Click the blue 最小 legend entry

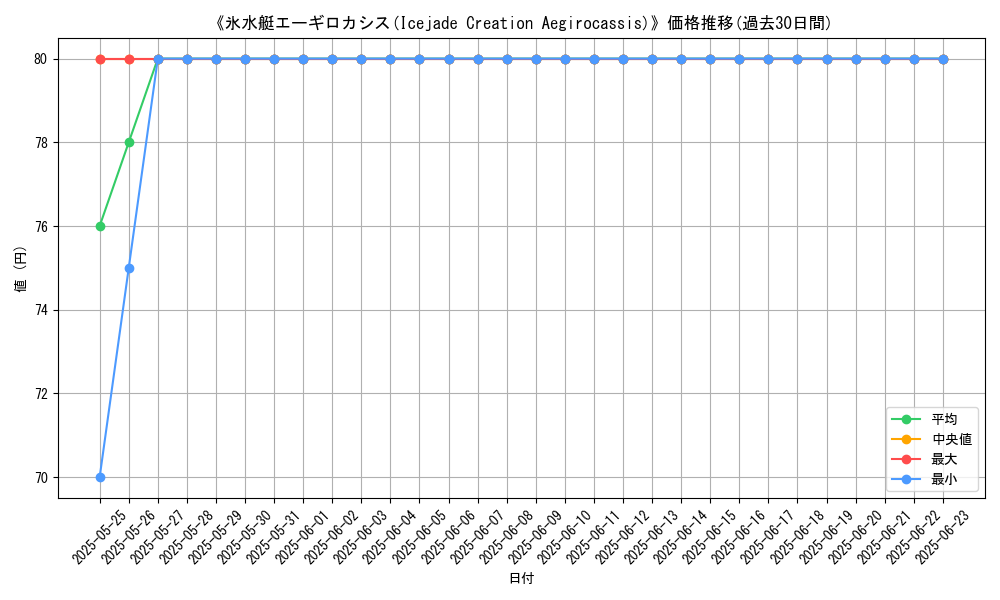pyautogui.click(x=924, y=479)
